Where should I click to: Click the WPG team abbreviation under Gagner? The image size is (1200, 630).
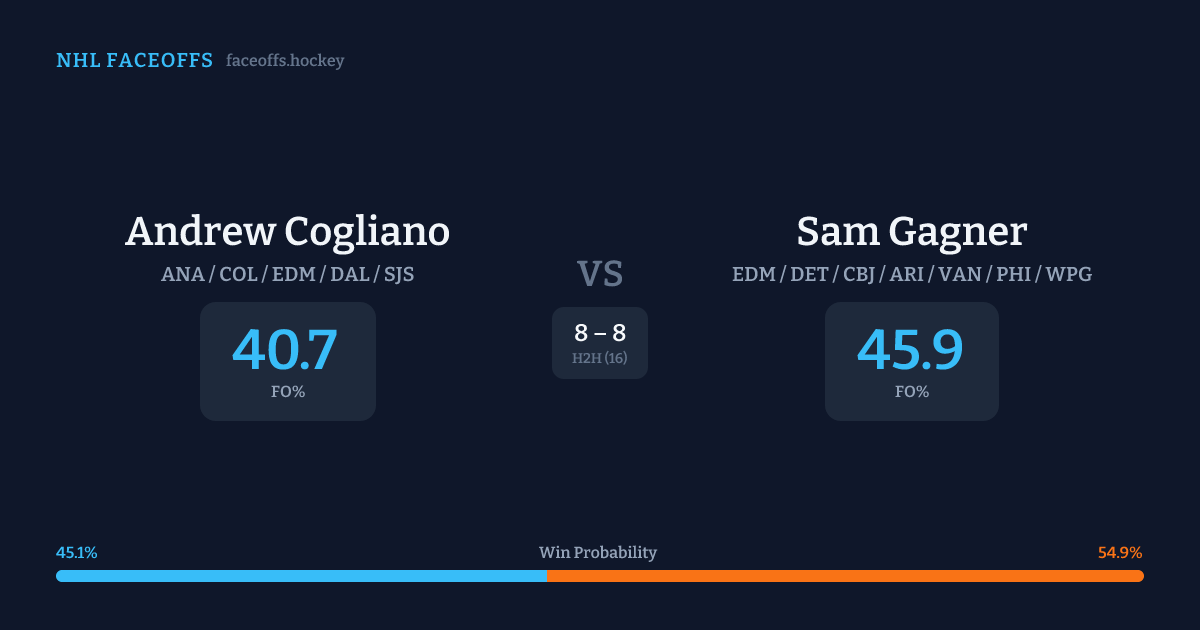[x=1068, y=274]
